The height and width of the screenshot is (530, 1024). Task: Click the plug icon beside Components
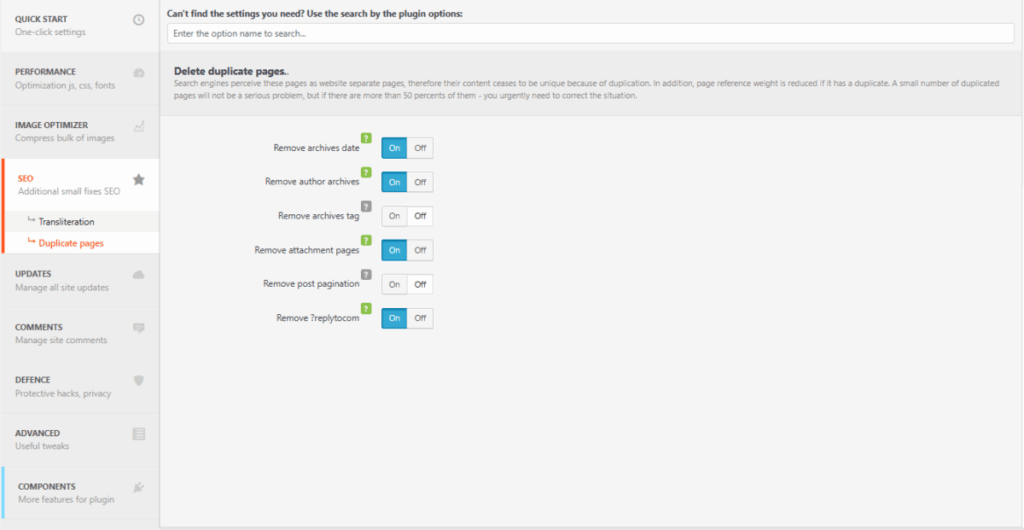[139, 487]
